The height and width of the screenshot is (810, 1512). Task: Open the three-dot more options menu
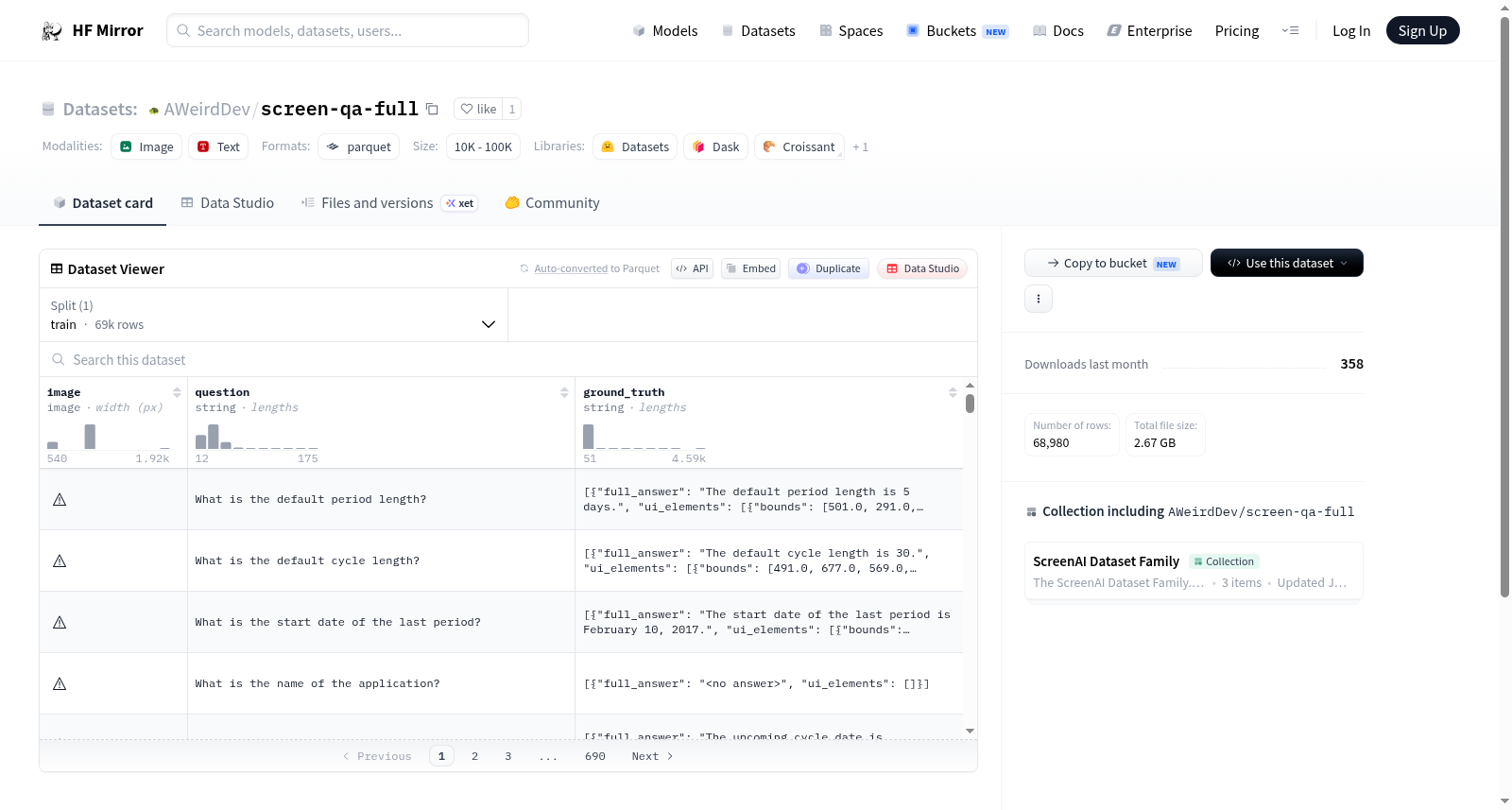tap(1039, 299)
